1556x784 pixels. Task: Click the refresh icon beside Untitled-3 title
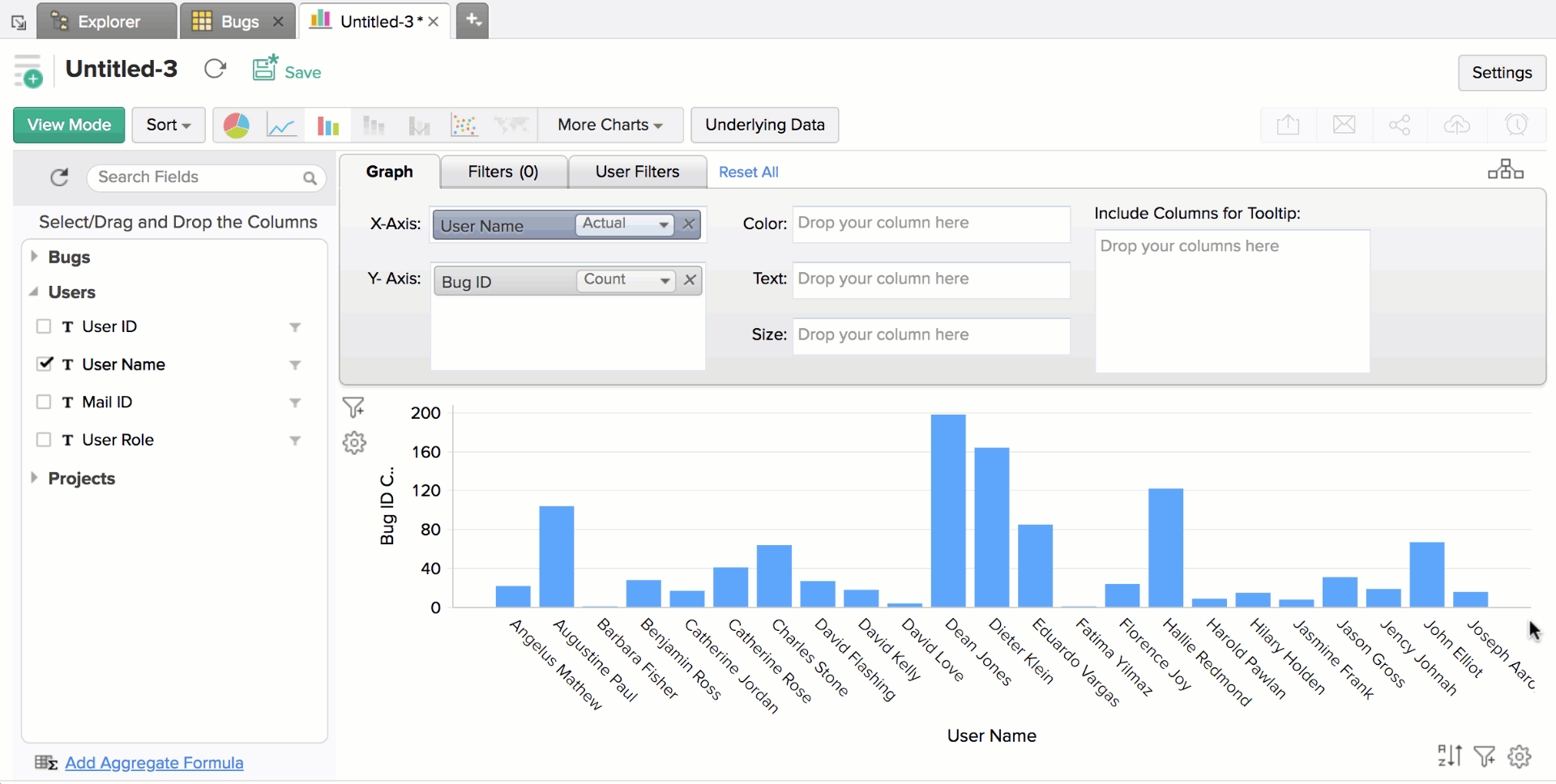[215, 70]
